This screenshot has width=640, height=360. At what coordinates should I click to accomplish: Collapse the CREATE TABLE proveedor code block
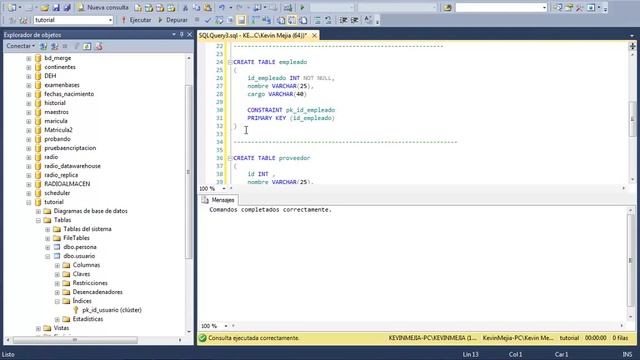(x=230, y=158)
